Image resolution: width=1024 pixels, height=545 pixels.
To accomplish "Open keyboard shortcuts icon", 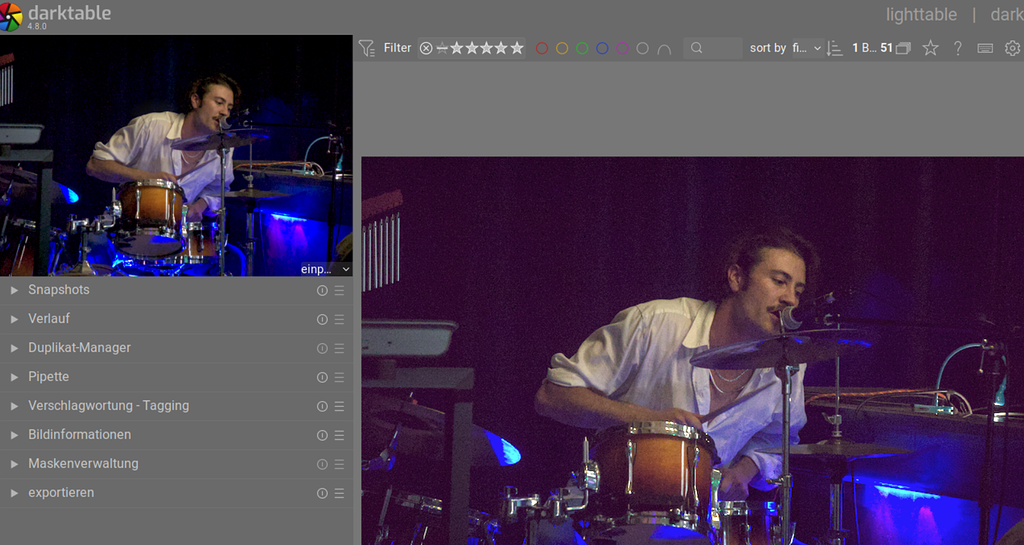I will 985,48.
